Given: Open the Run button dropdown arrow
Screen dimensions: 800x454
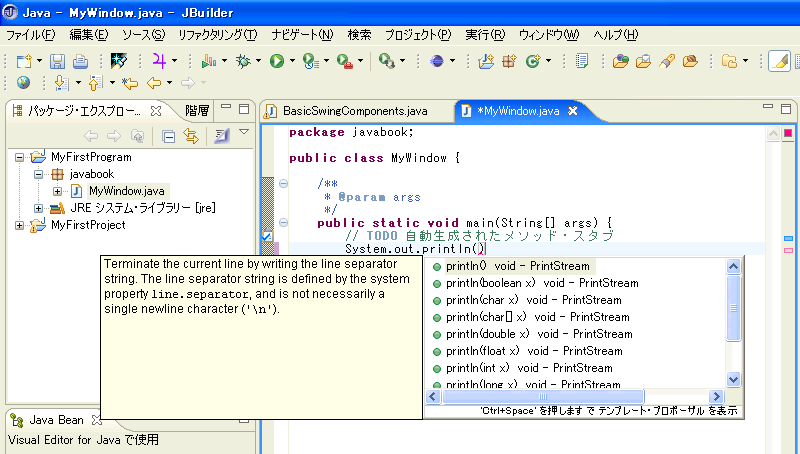Looking at the screenshot, I should click(x=292, y=61).
